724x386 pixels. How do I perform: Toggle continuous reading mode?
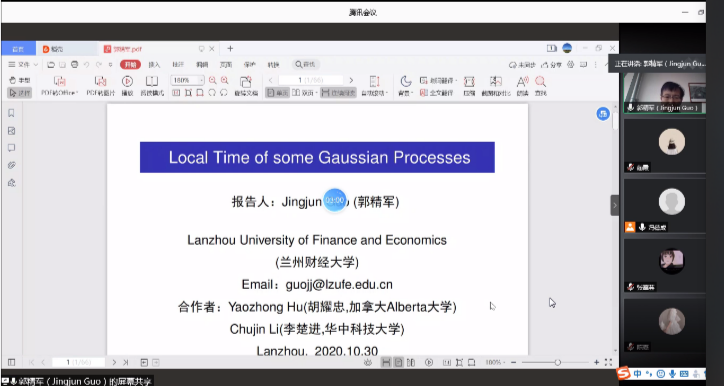(338, 93)
